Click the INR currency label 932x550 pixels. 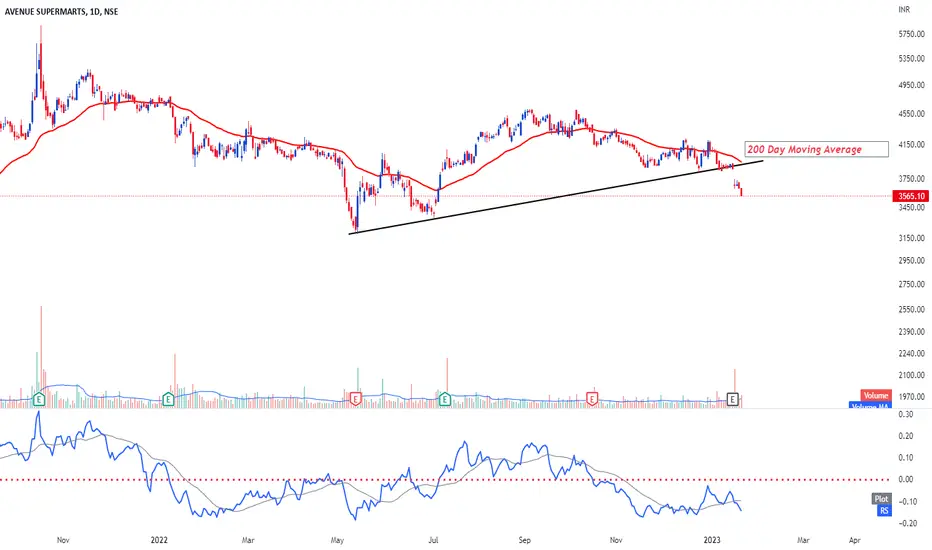click(x=904, y=10)
